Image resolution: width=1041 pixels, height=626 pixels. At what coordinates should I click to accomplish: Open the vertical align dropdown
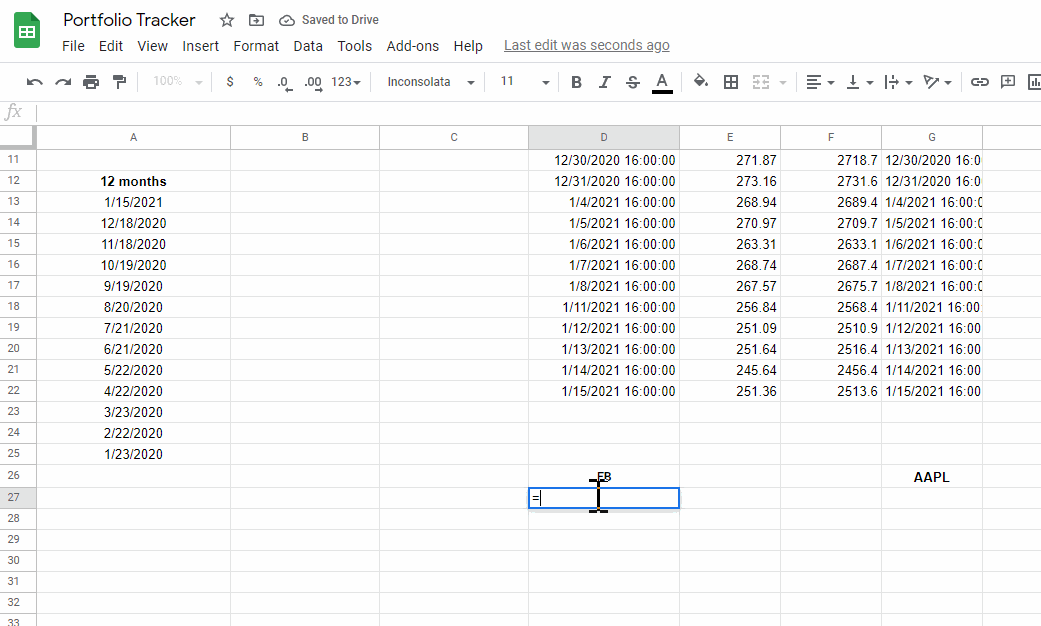(x=859, y=82)
